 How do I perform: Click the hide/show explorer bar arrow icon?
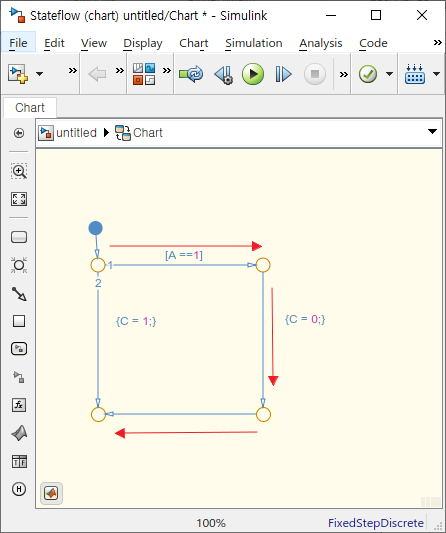click(19, 133)
